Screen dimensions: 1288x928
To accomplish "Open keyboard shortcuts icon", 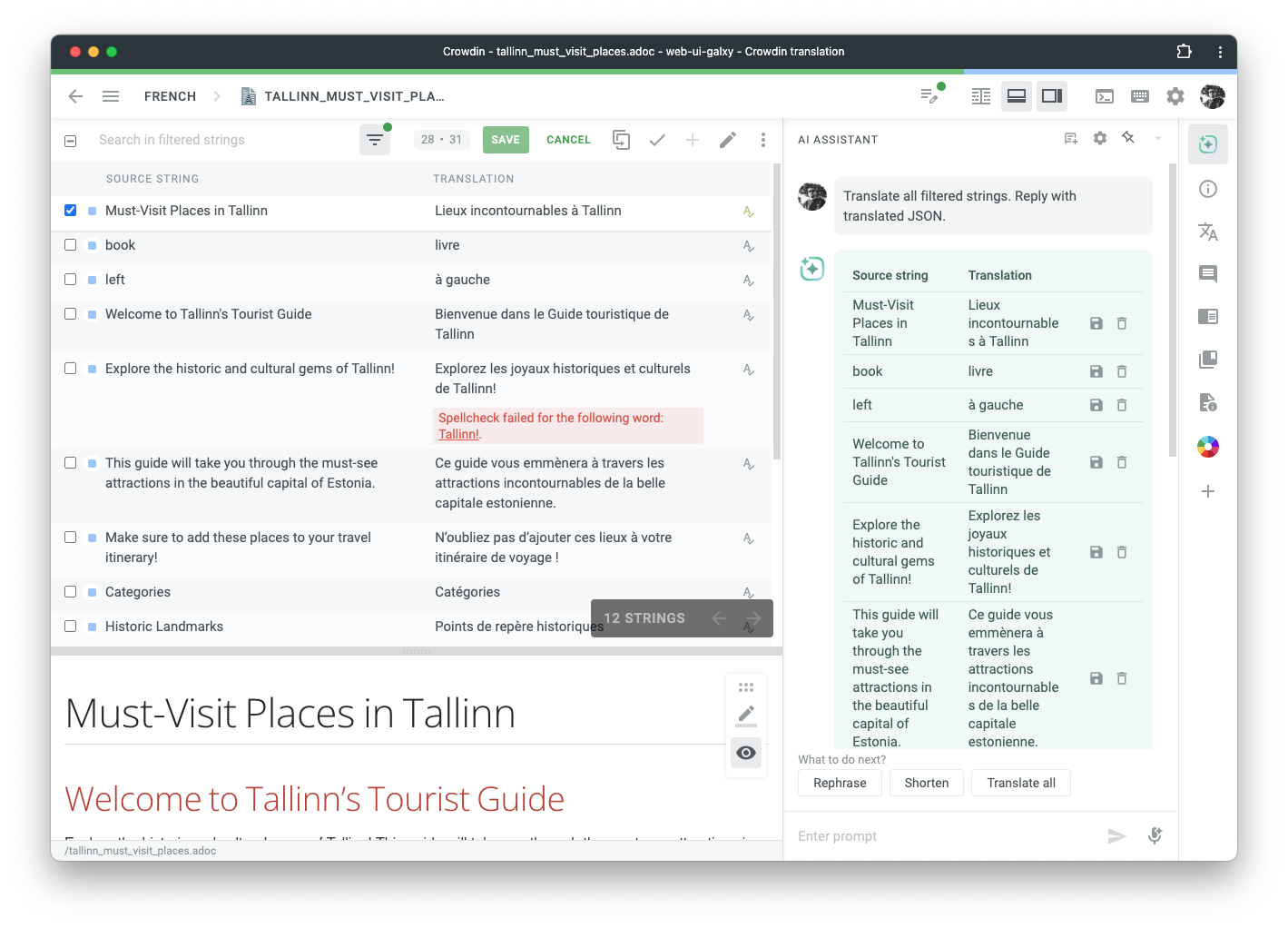I will (1140, 96).
